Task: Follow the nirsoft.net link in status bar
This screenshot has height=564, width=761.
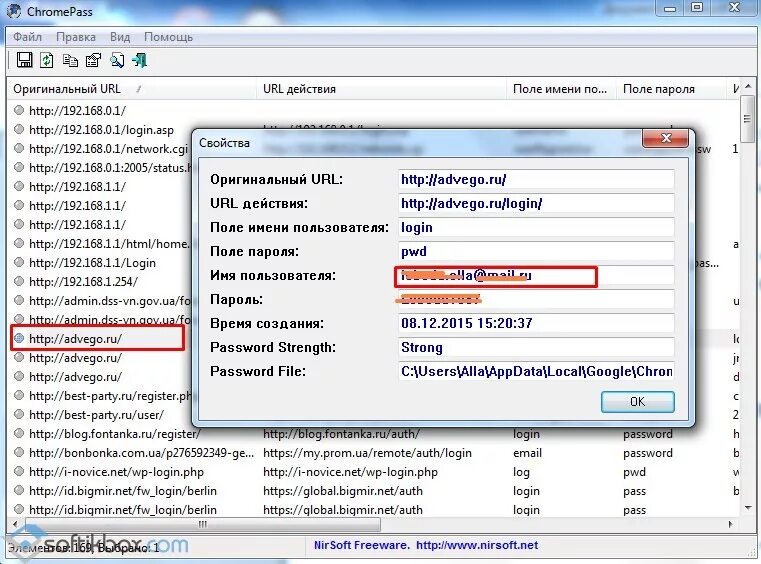Action: (477, 545)
